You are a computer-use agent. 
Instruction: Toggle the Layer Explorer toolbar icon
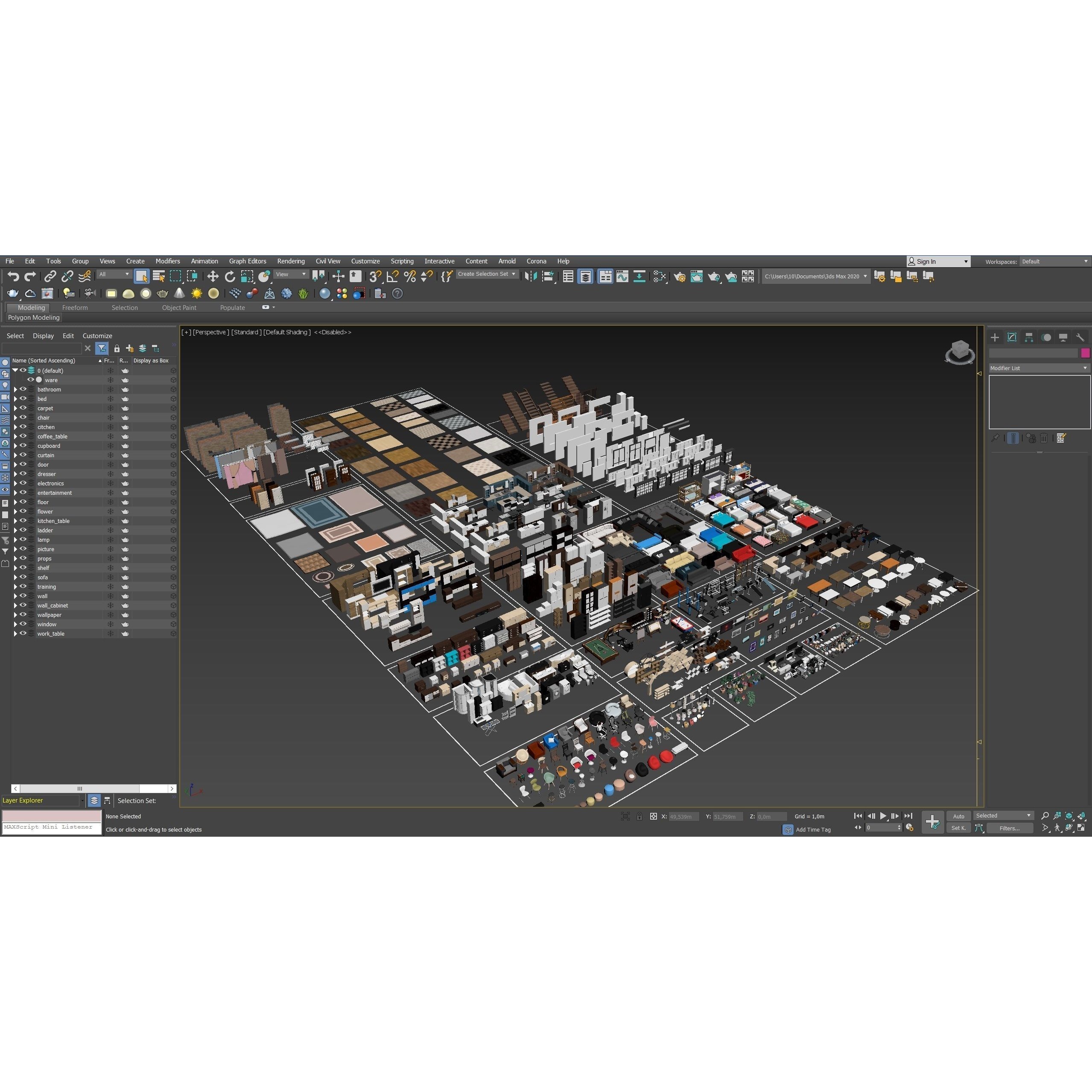click(x=586, y=276)
